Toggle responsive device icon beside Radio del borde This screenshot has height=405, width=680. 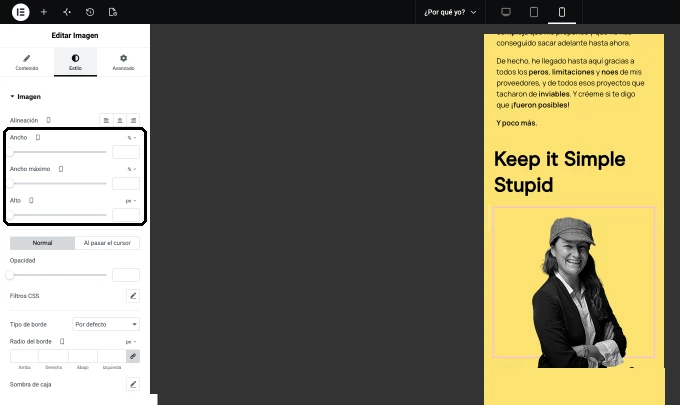tap(62, 341)
